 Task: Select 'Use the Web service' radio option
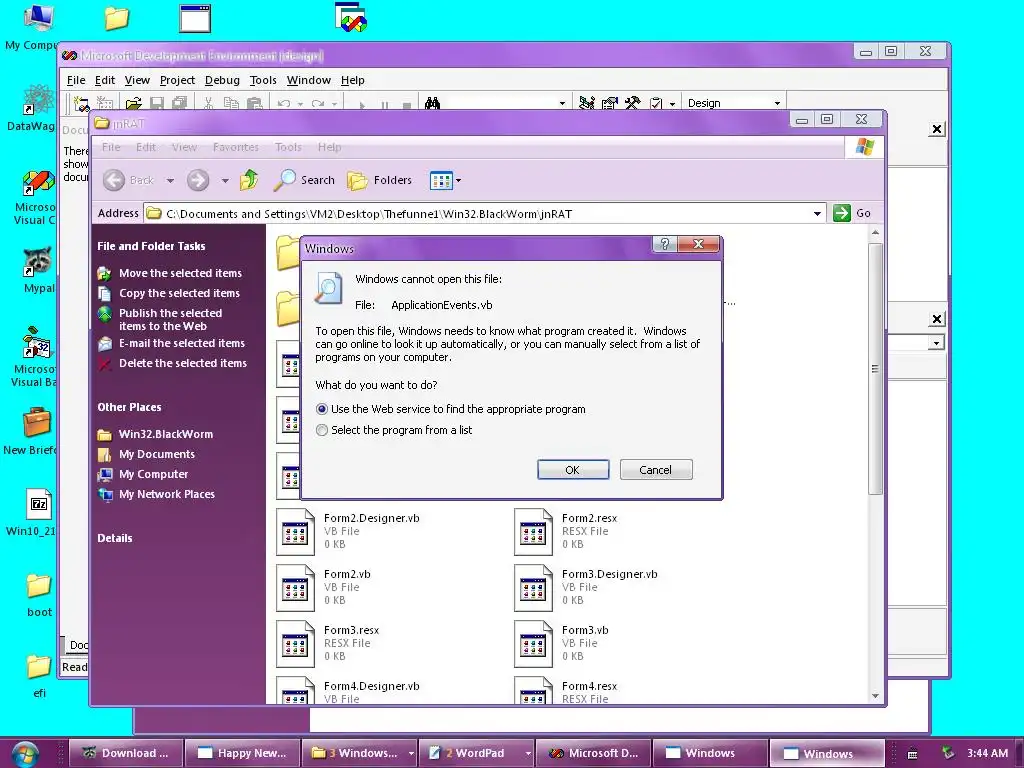pos(321,409)
